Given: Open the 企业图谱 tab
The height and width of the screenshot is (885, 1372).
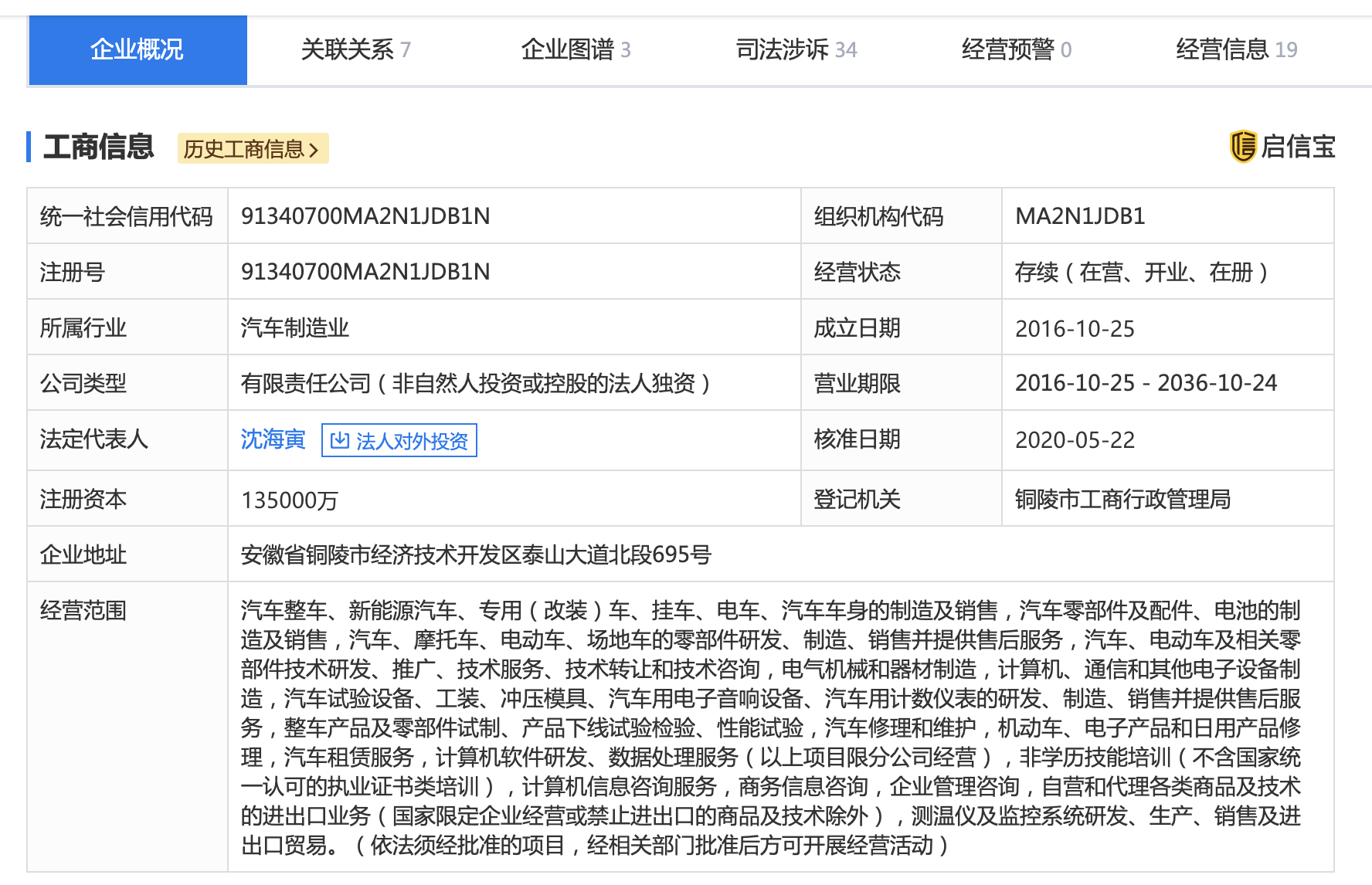Looking at the screenshot, I should 576,50.
